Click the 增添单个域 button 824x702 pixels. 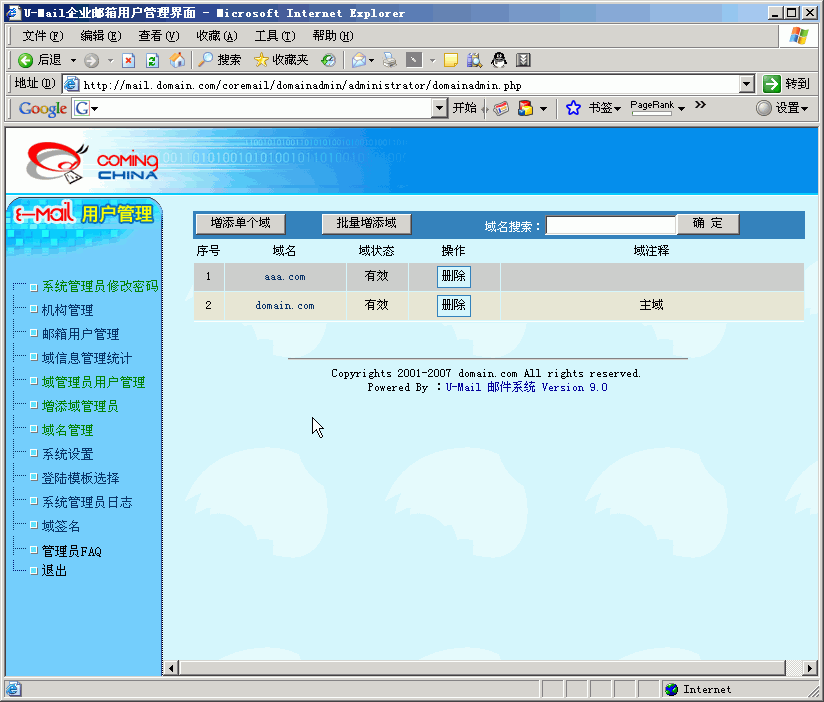(240, 224)
